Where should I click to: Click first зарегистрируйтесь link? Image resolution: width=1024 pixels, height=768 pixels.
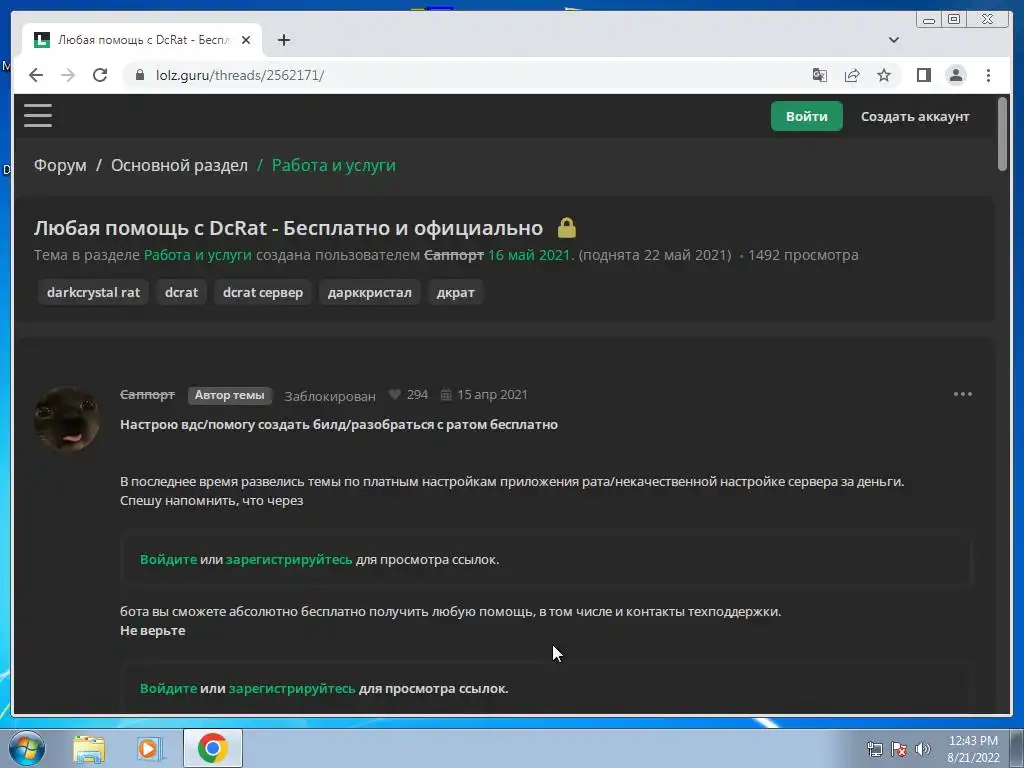(289, 560)
